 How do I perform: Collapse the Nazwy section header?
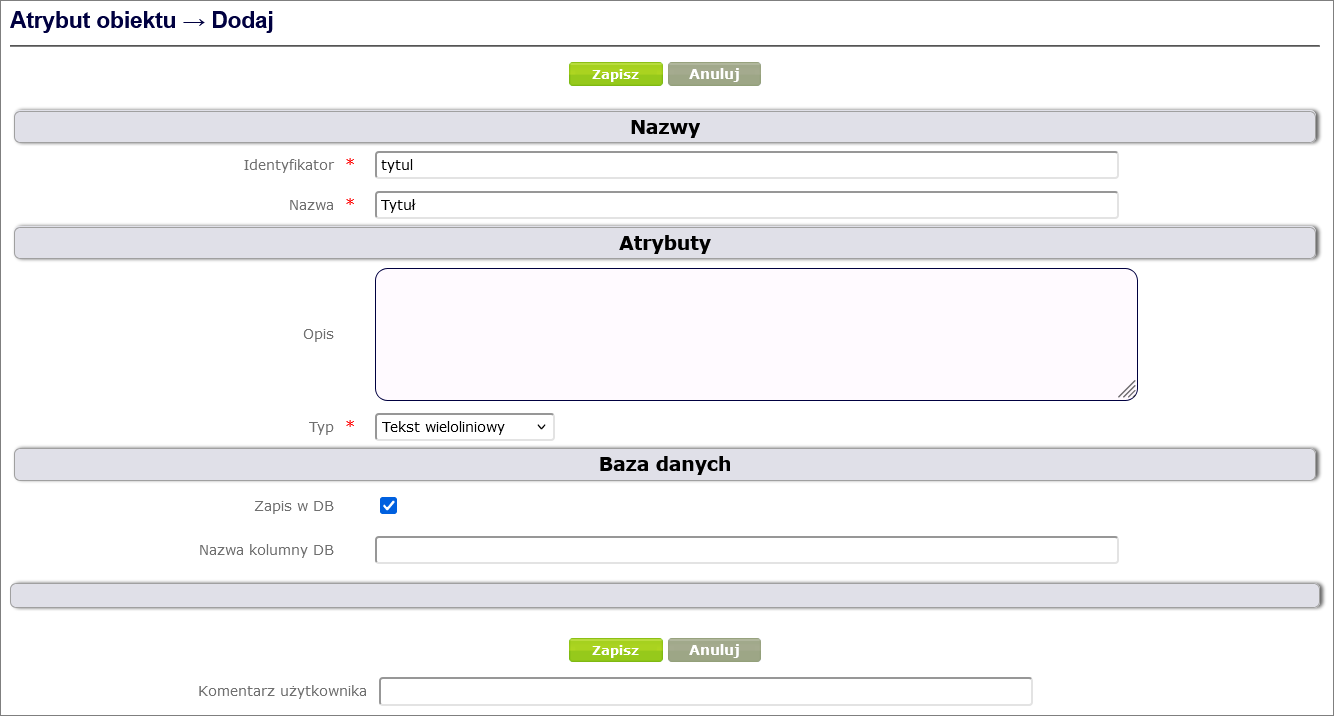(664, 127)
